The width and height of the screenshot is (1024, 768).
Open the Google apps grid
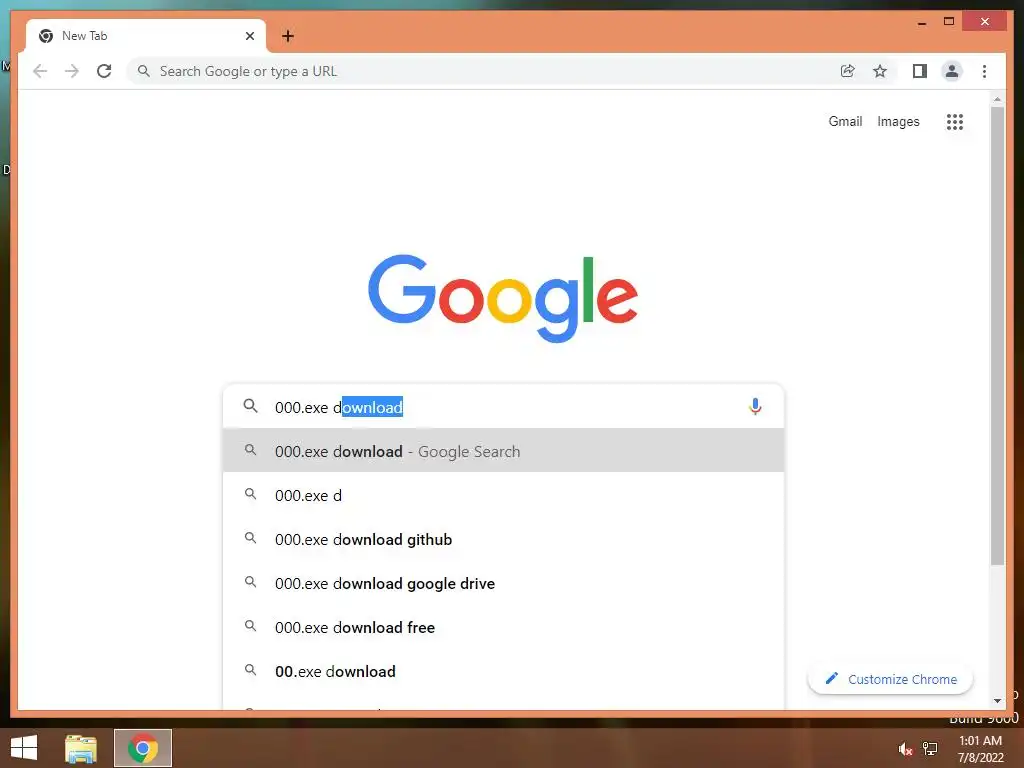point(955,121)
